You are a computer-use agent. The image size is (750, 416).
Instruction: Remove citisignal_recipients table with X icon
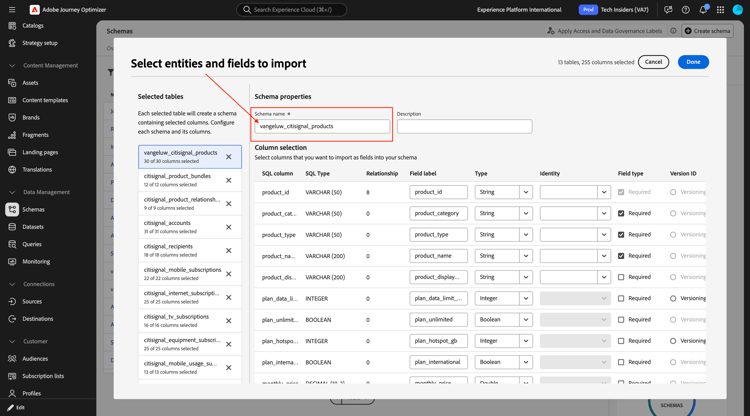[228, 250]
